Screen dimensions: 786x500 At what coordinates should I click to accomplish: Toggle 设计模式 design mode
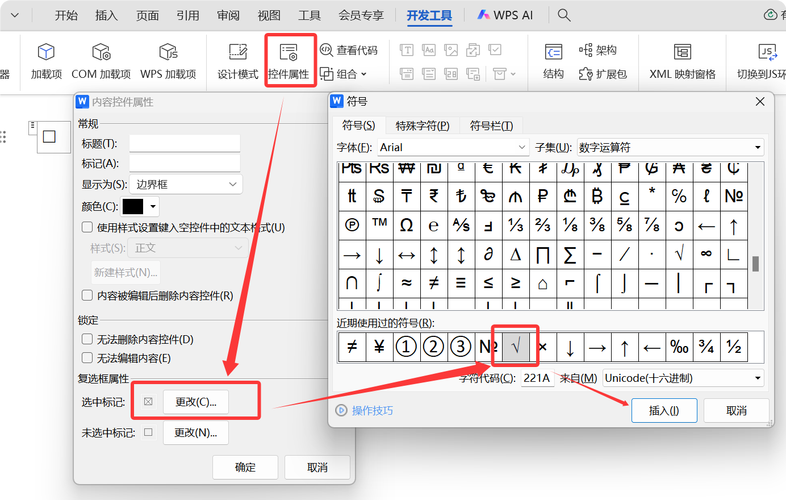tap(238, 61)
